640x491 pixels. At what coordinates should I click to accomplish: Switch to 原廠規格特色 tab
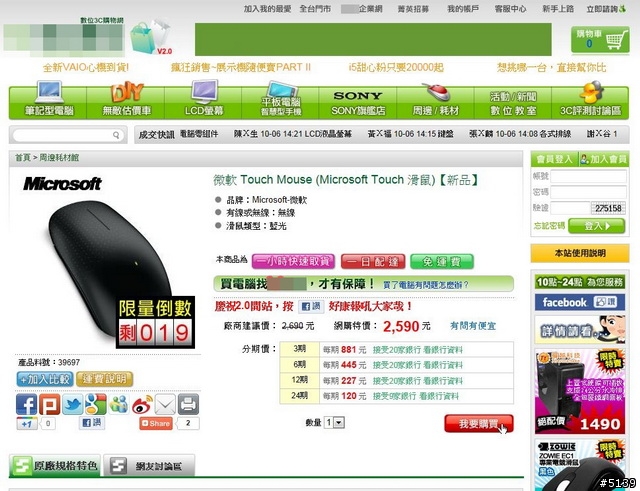tap(55, 465)
